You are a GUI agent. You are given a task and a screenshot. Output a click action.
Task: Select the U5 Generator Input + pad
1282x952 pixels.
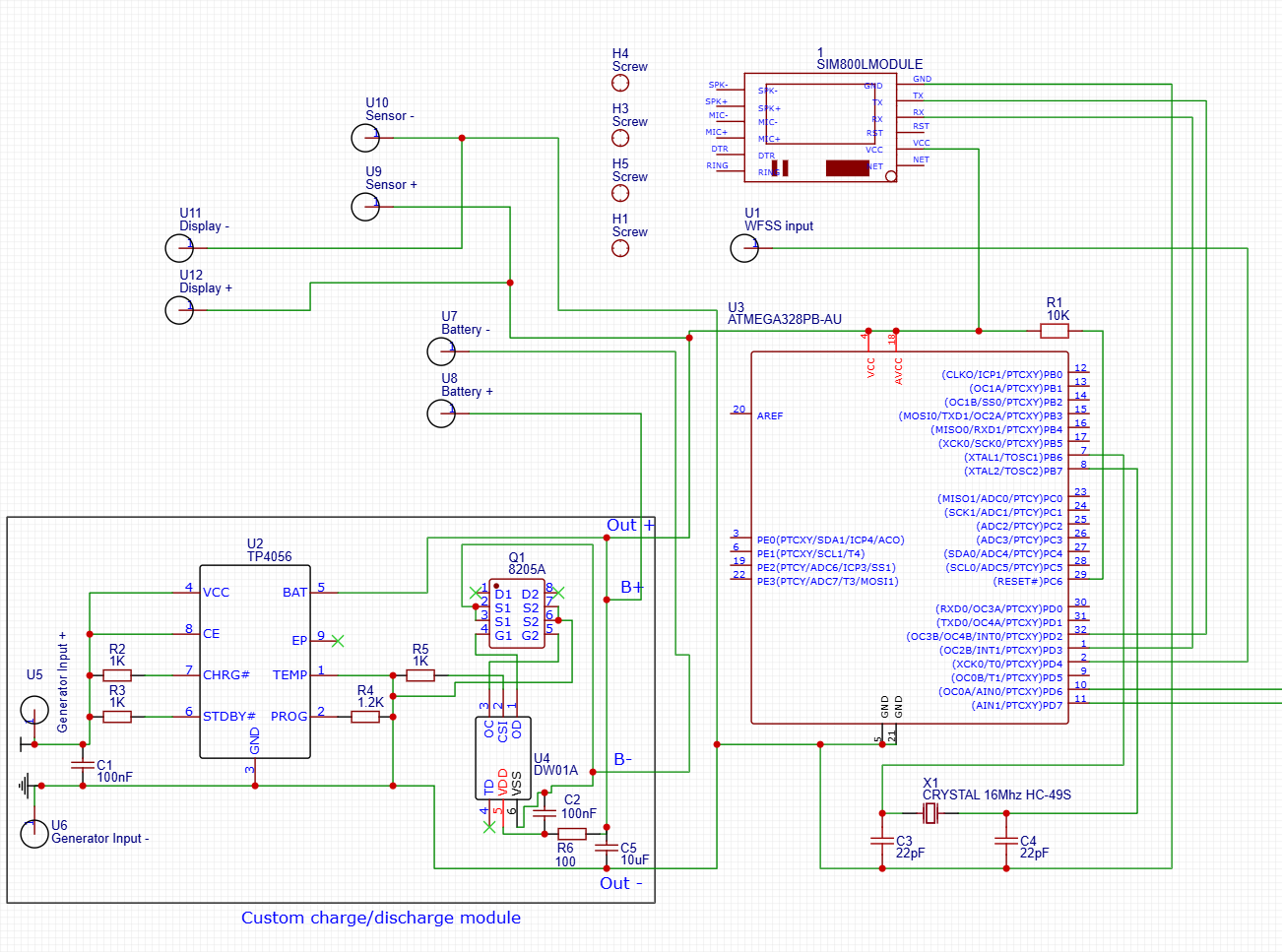34,710
